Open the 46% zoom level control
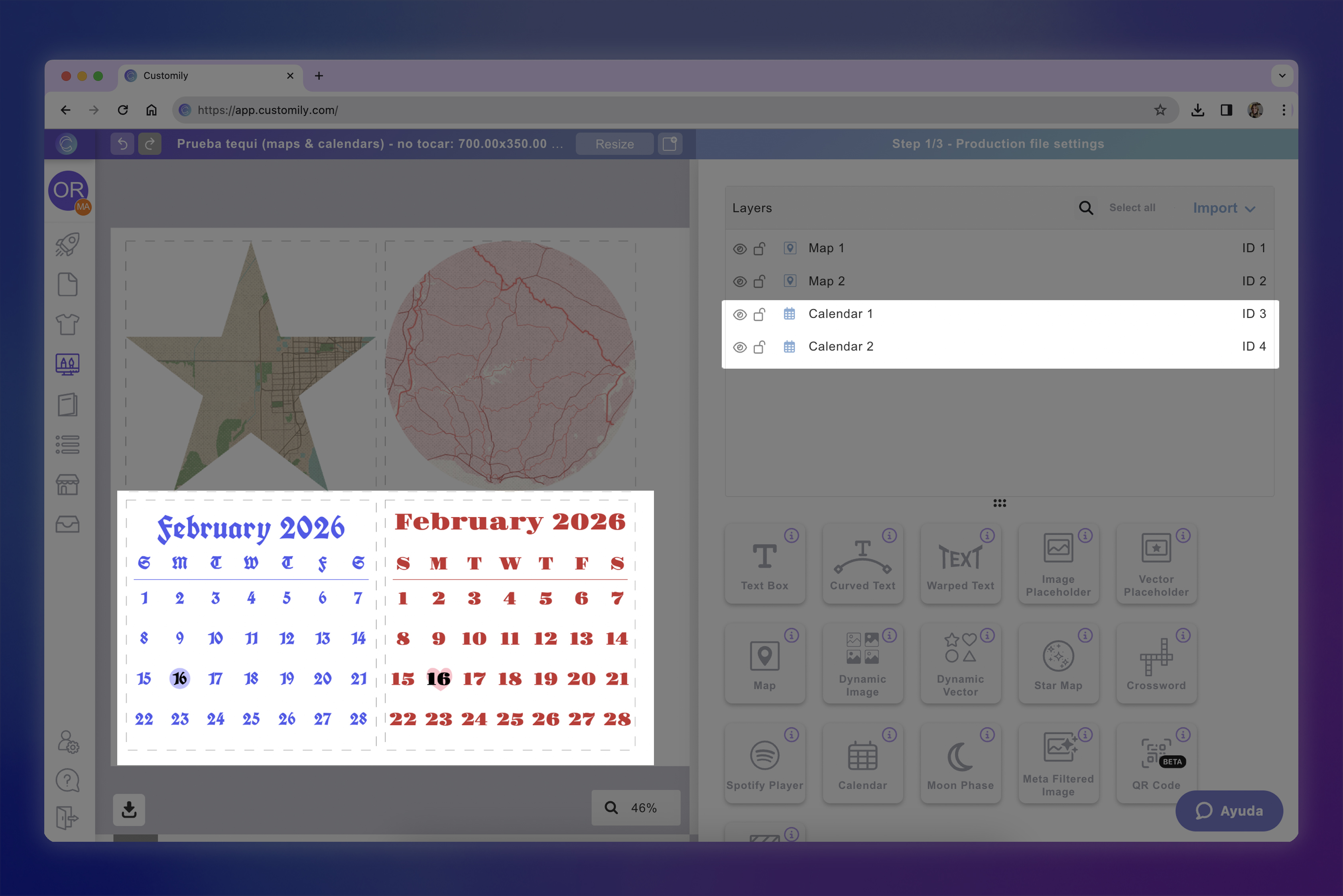Screen dimensions: 1343x896 coord(636,808)
